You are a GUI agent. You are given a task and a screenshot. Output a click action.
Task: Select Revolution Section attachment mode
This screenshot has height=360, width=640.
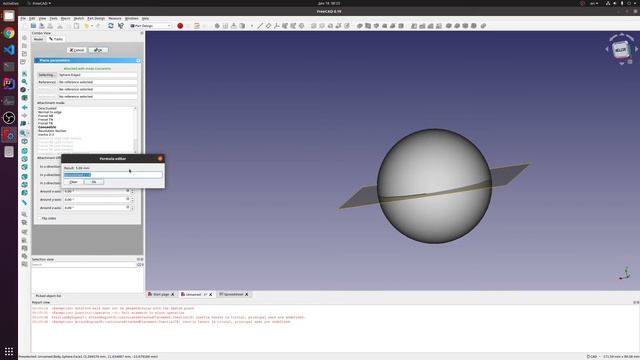pyautogui.click(x=52, y=131)
